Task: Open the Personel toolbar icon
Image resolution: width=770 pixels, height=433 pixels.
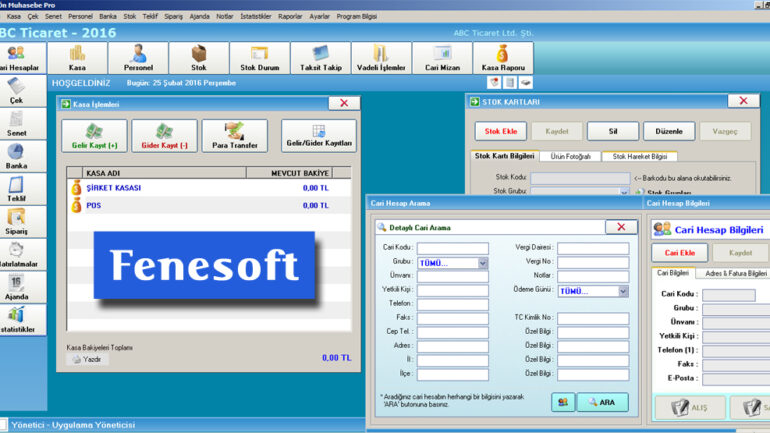Action: 138,58
